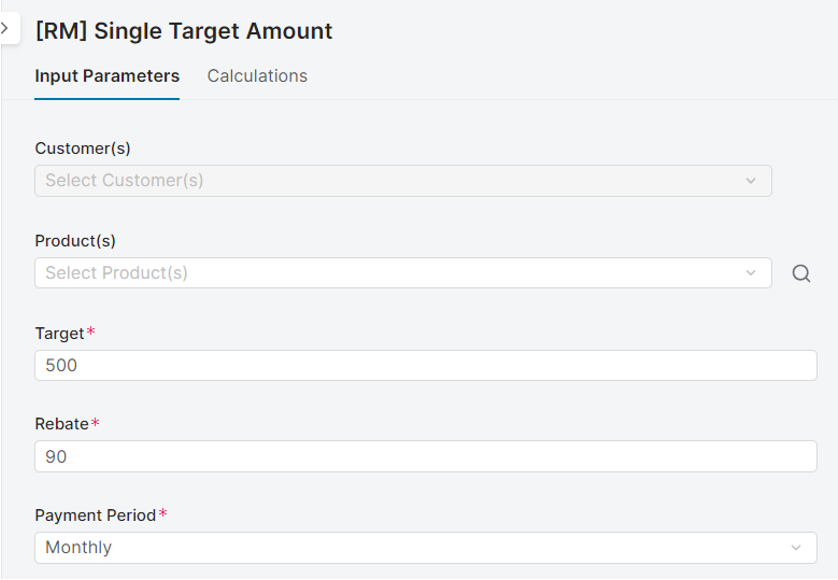
Task: Click the [RM] Single Target Amount title
Action: tap(184, 31)
